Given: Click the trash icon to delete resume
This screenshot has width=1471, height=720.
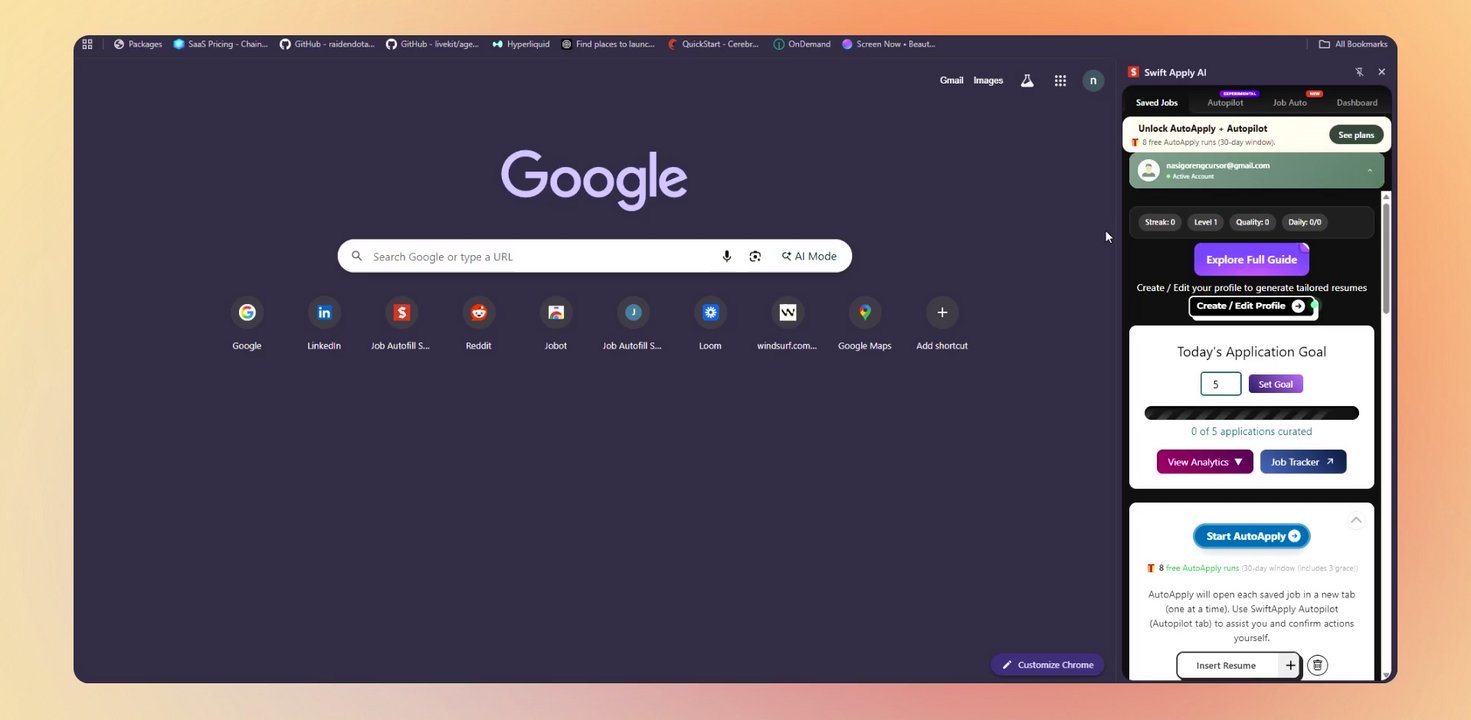Looking at the screenshot, I should 1317,665.
